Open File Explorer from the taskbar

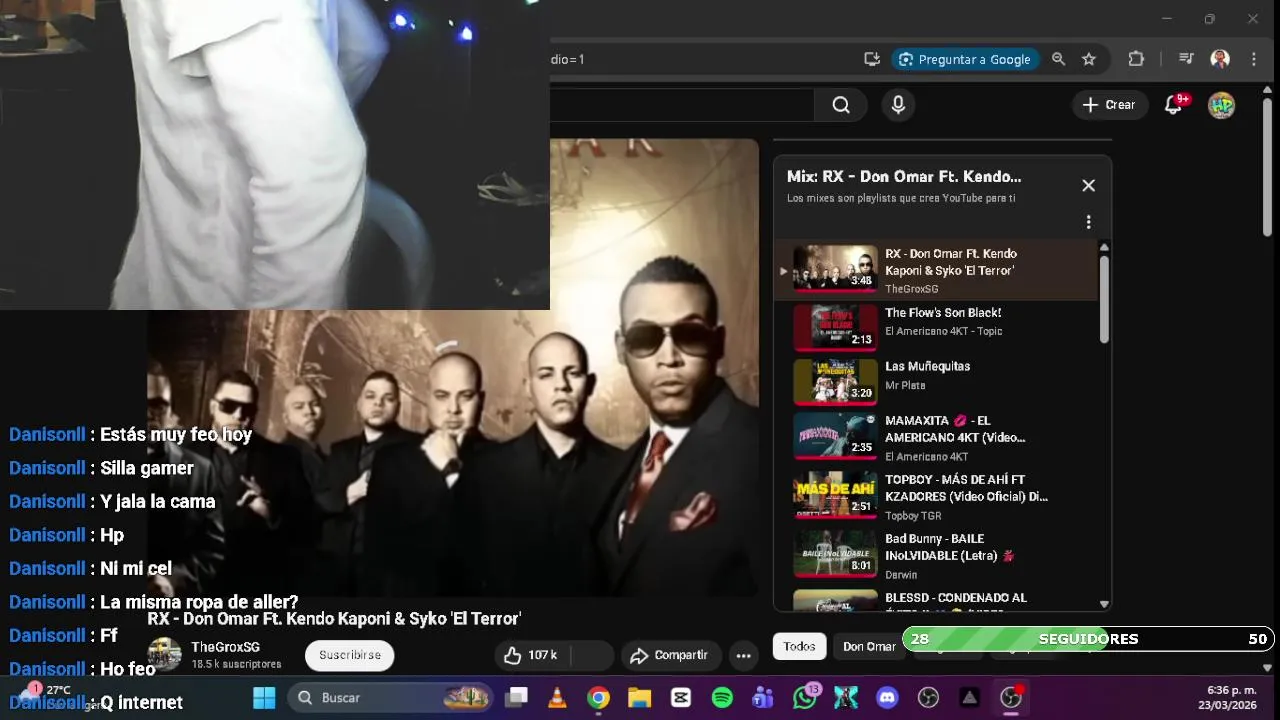pos(640,697)
